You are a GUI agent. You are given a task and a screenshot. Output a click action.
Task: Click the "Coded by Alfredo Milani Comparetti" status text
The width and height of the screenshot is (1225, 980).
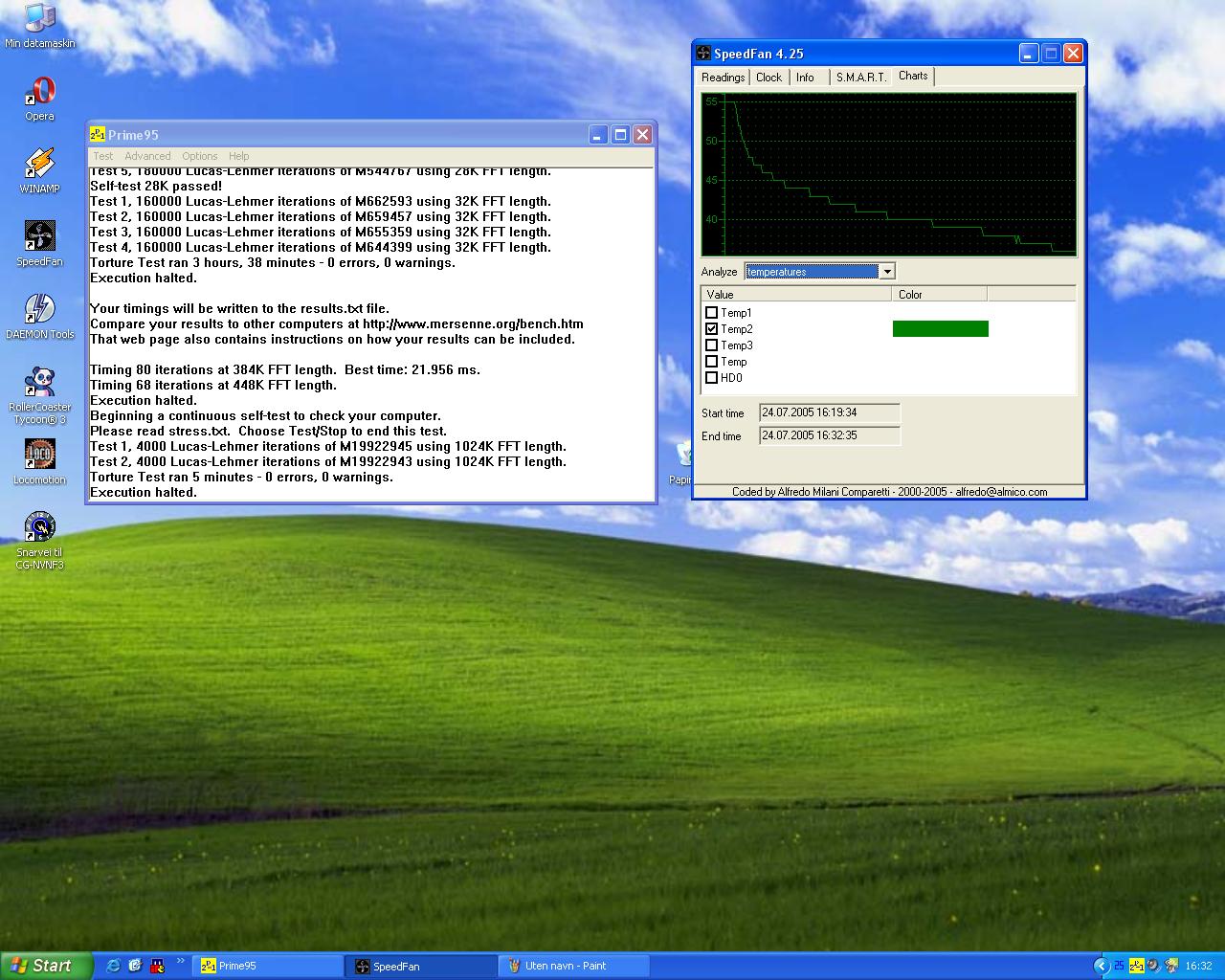point(889,492)
